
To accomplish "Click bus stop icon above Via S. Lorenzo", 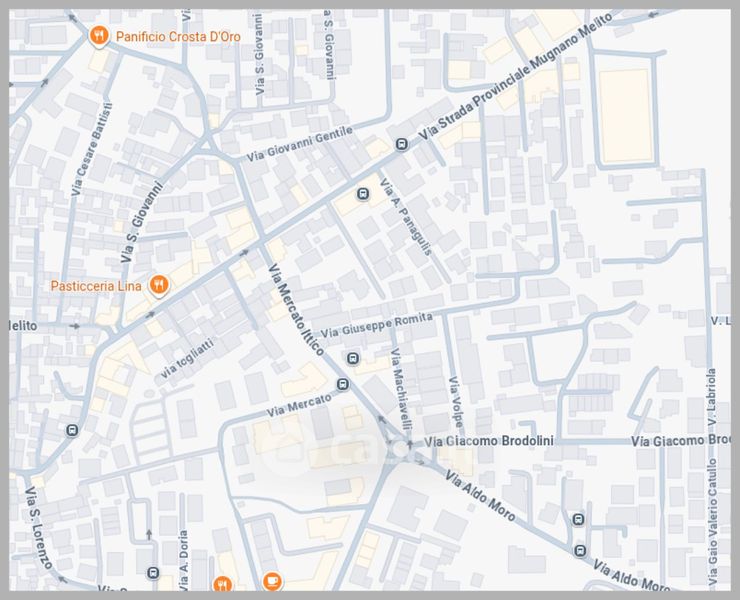I will (72, 430).
